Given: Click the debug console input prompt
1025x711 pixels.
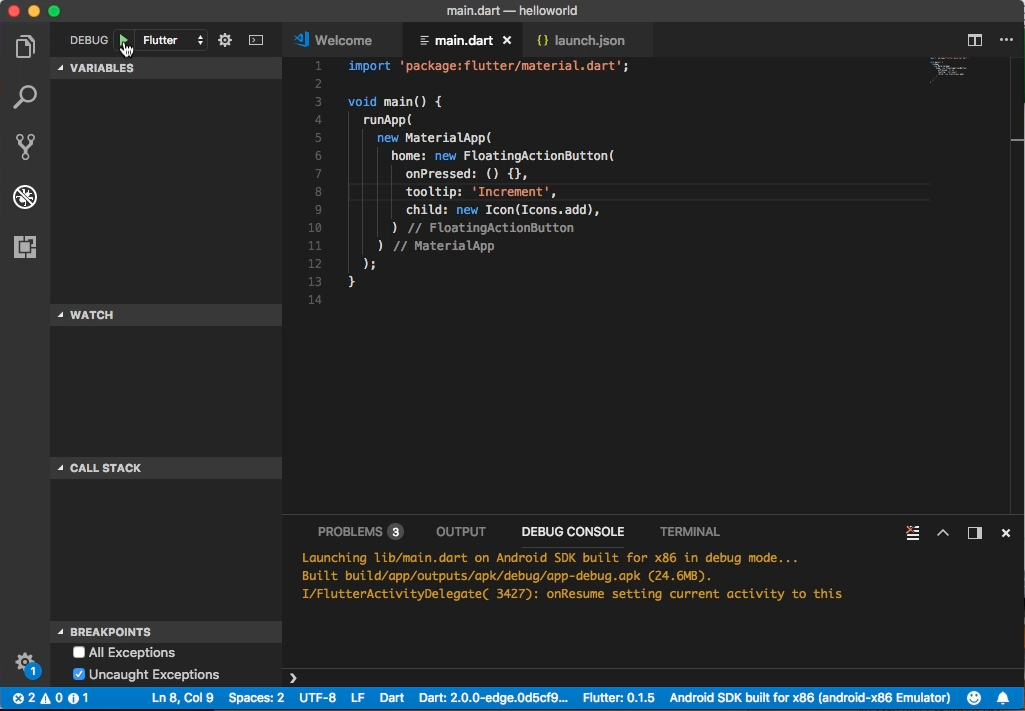Looking at the screenshot, I should (654, 678).
